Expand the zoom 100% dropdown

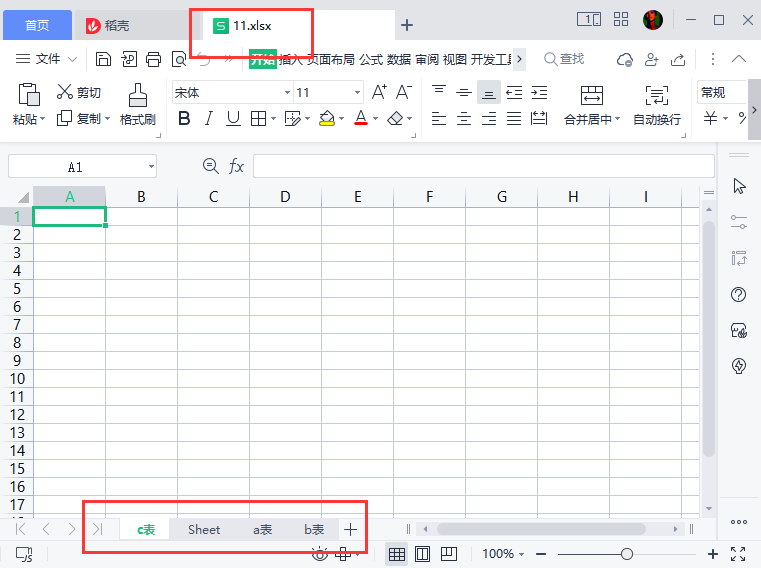(x=521, y=554)
